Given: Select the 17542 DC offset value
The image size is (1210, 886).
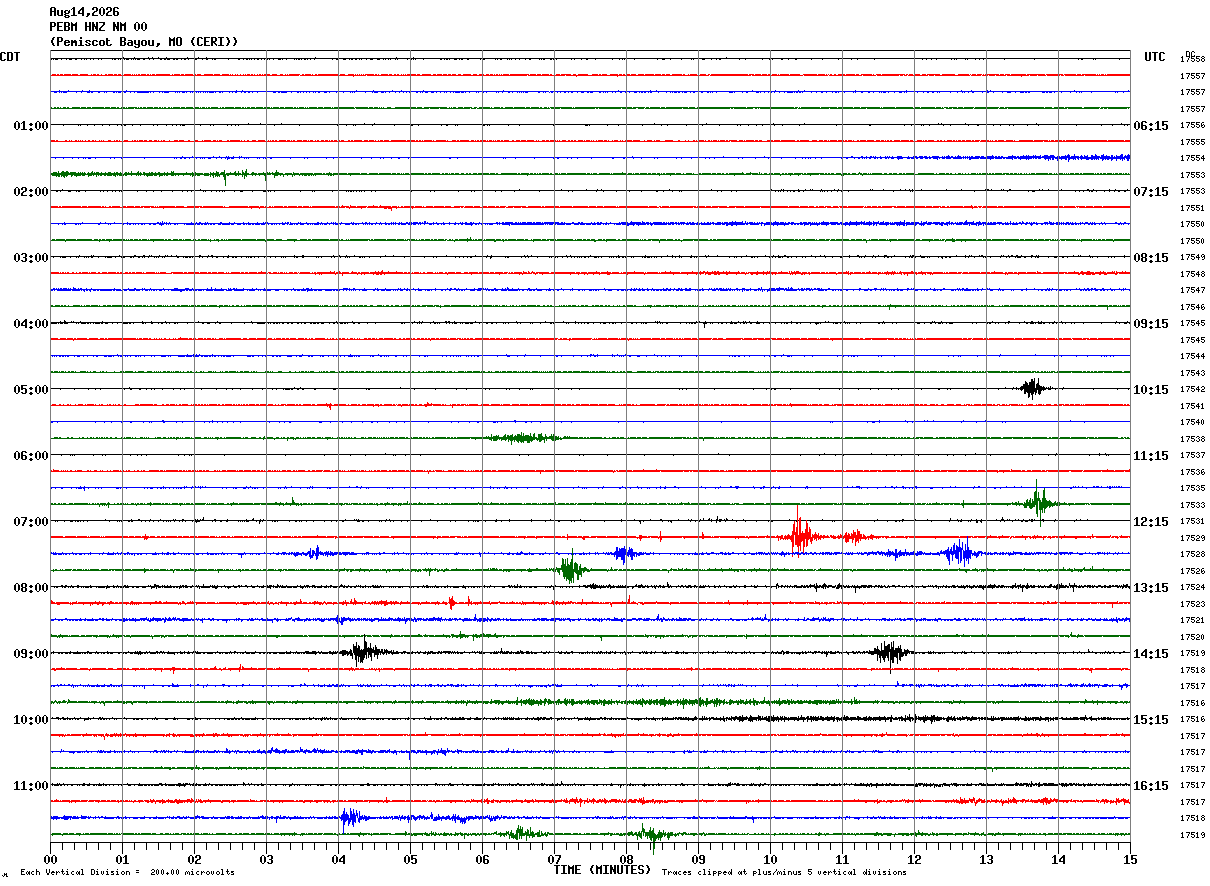Looking at the screenshot, I should coord(1192,390).
